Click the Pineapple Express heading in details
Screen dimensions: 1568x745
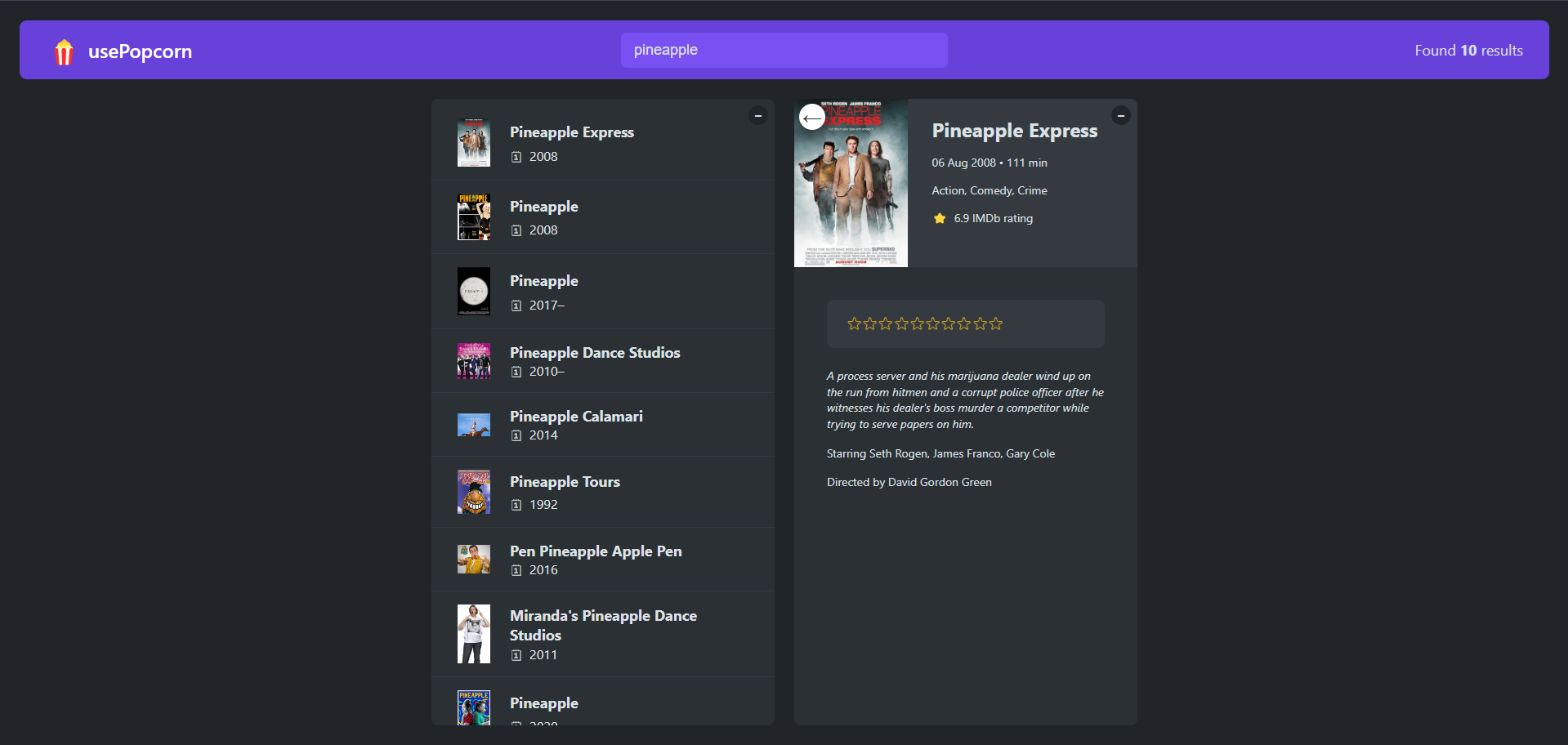coord(1015,131)
